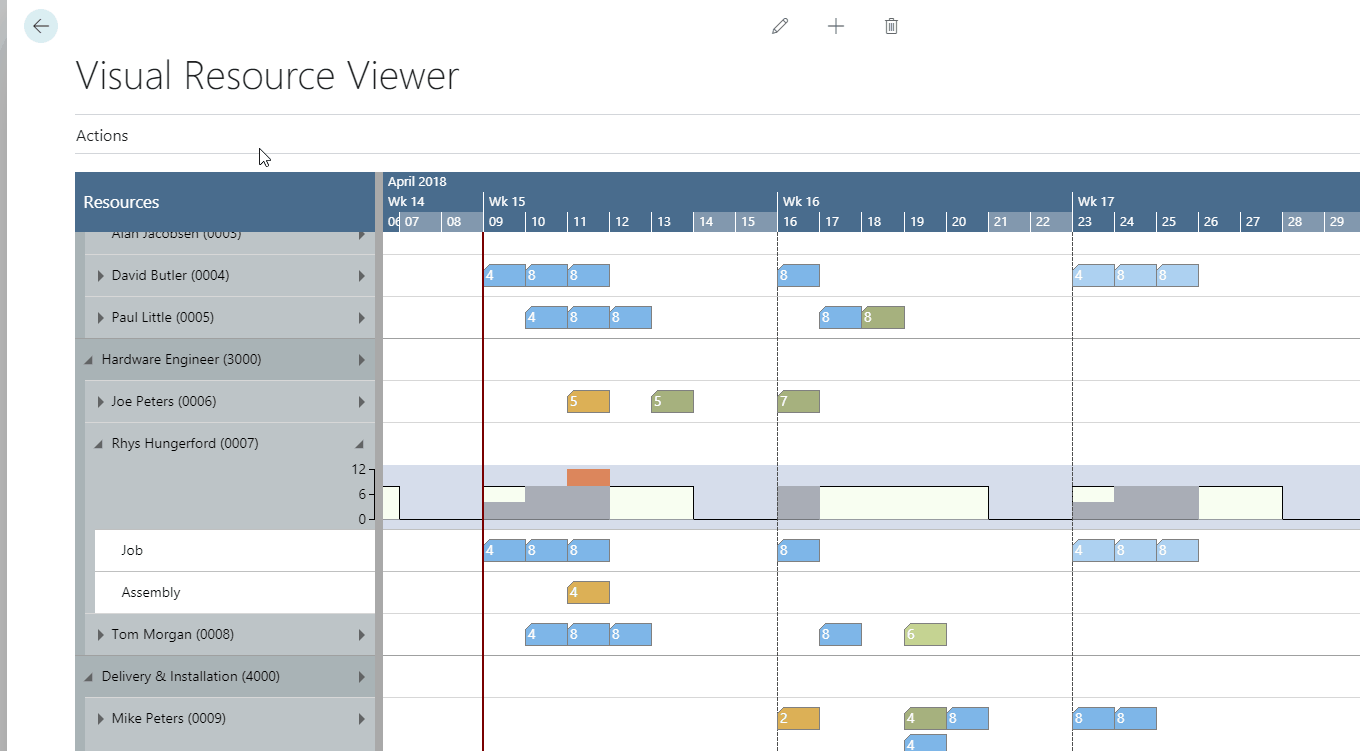This screenshot has width=1360, height=751.
Task: Select Tom Morgan blue 8 bar on day 17
Action: click(840, 635)
